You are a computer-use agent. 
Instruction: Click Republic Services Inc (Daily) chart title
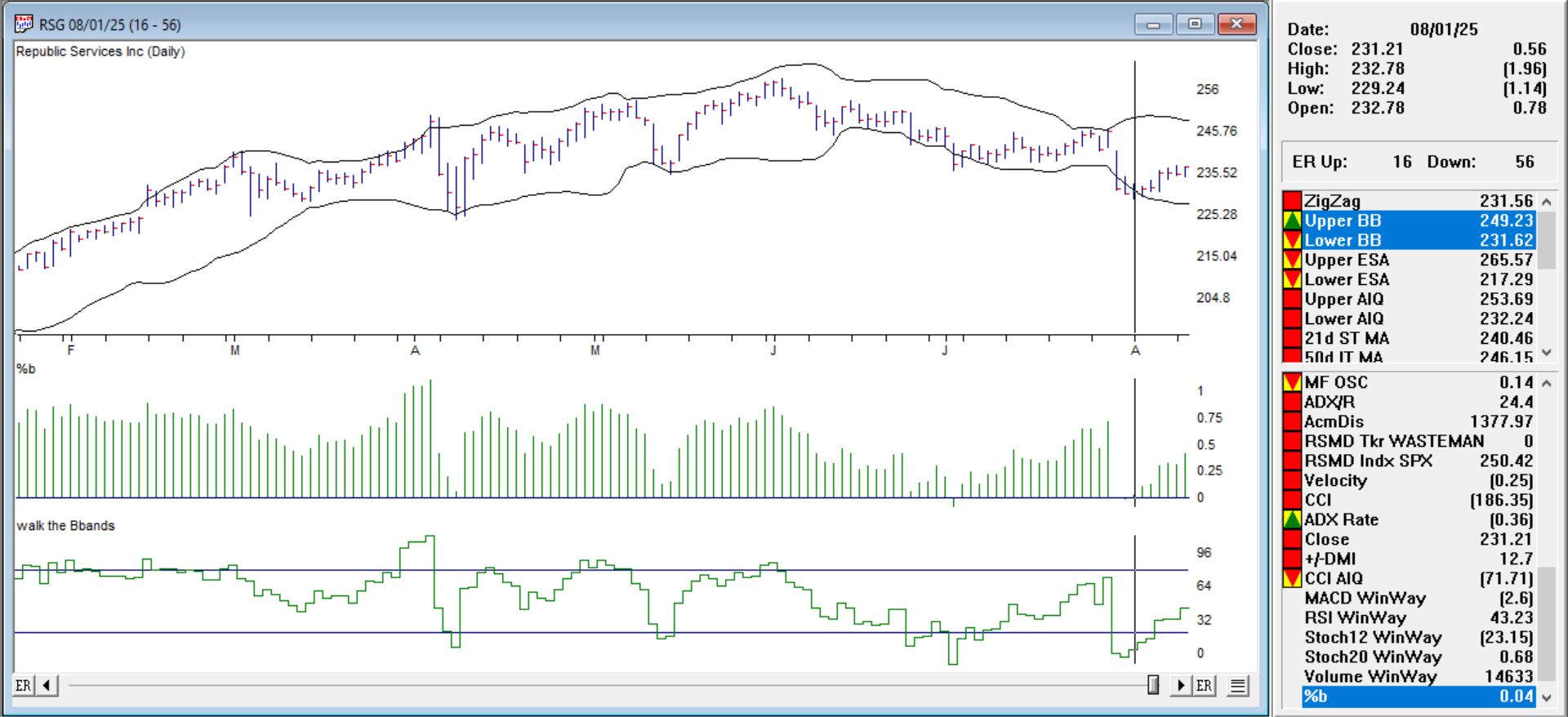pos(100,51)
